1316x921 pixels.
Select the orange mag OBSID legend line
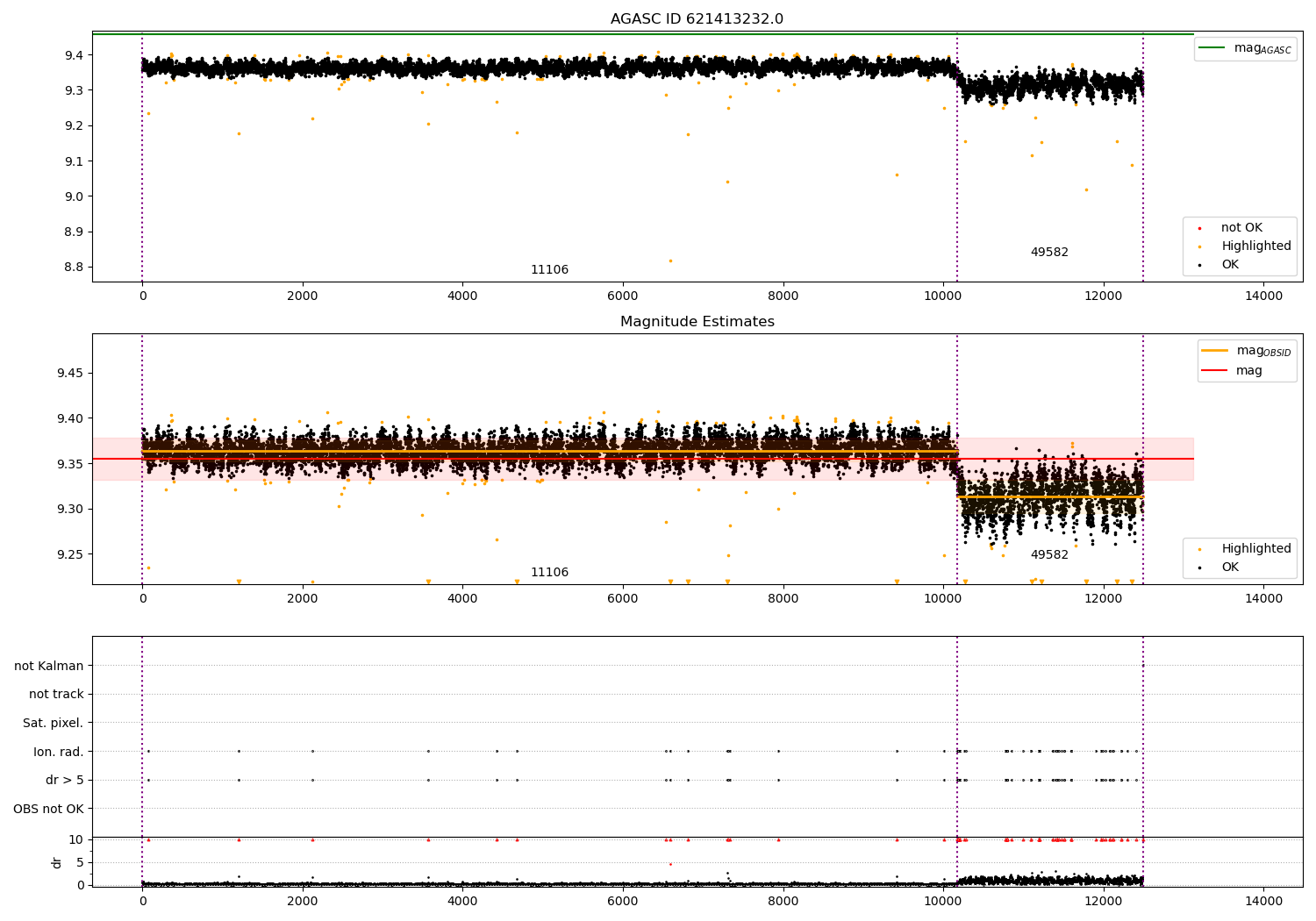(x=1215, y=351)
